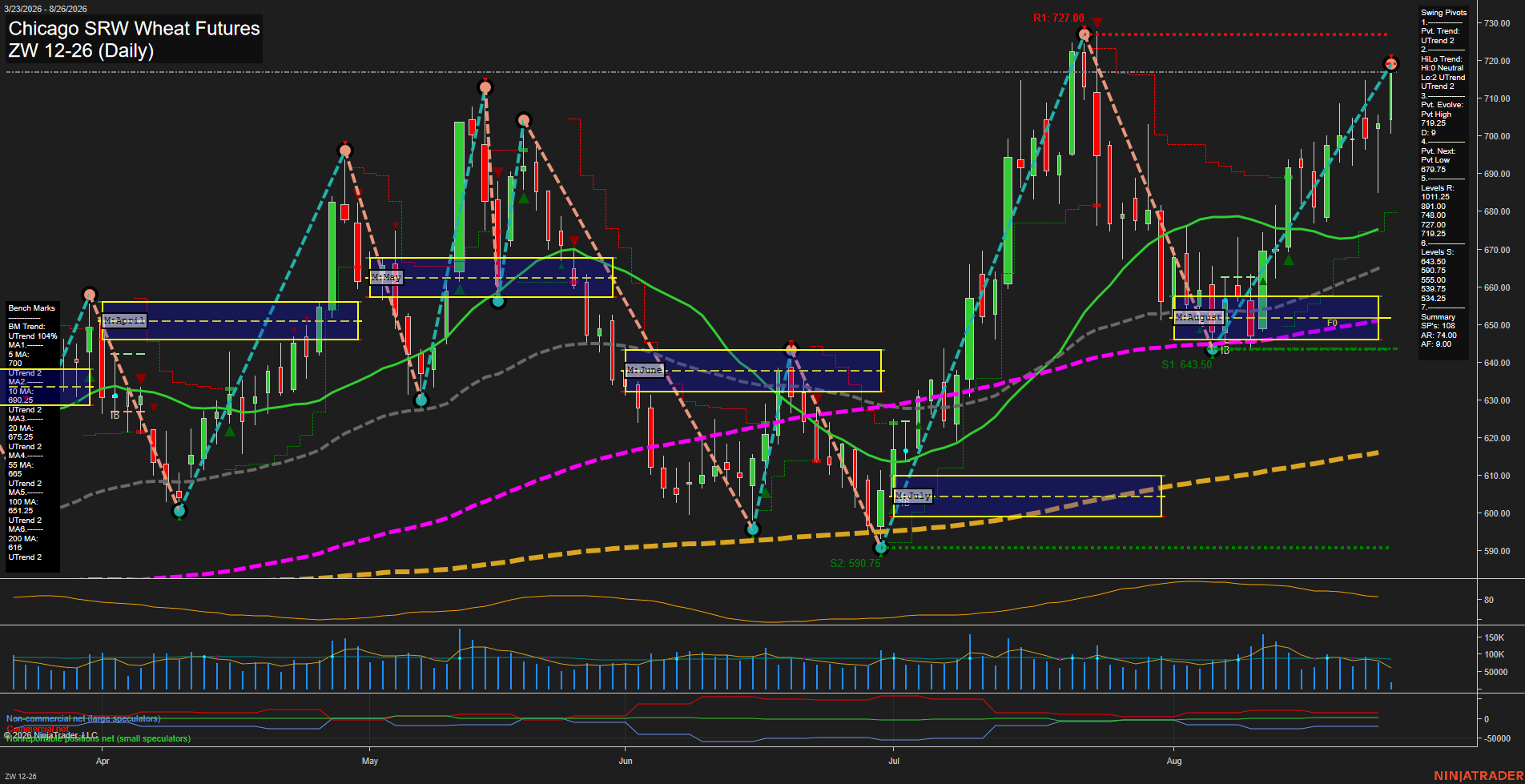Image resolution: width=1525 pixels, height=784 pixels.
Task: Click the 650.00 price axis label
Action: pos(1497,325)
